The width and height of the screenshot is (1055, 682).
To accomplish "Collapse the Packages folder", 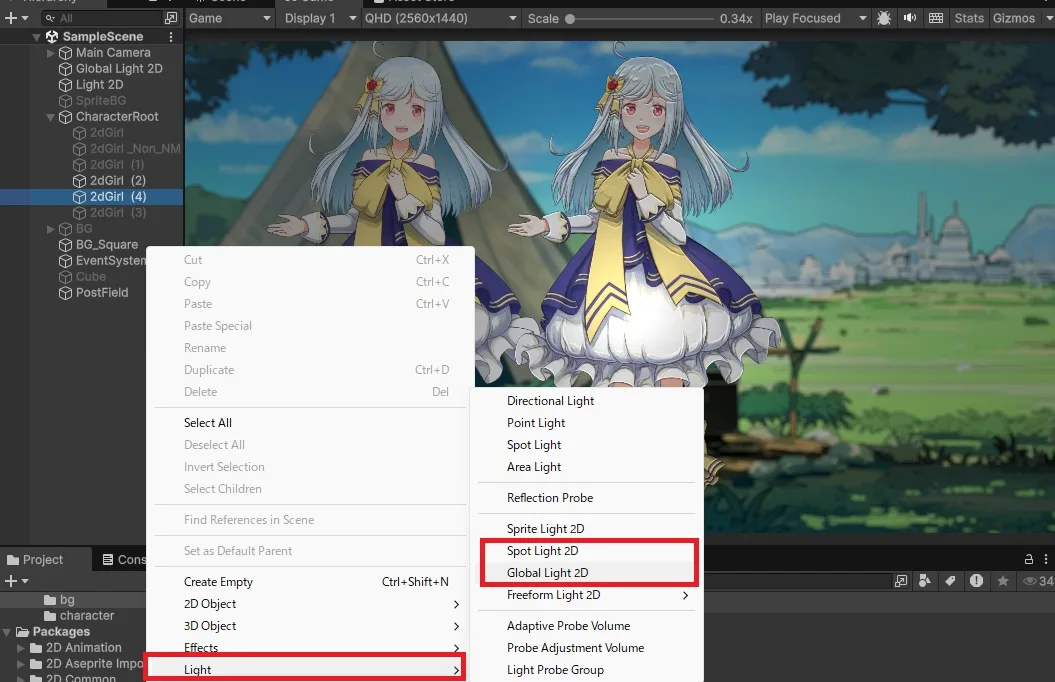I will pyautogui.click(x=7, y=632).
